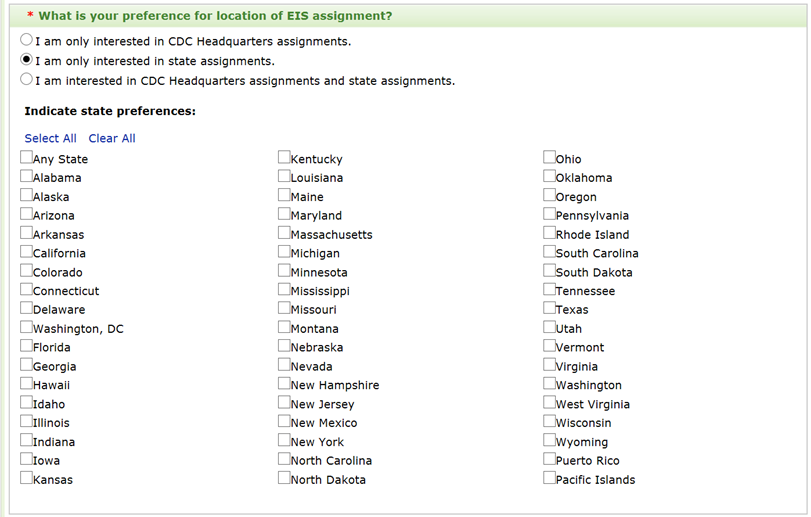Click the Clear All link

[x=112, y=138]
